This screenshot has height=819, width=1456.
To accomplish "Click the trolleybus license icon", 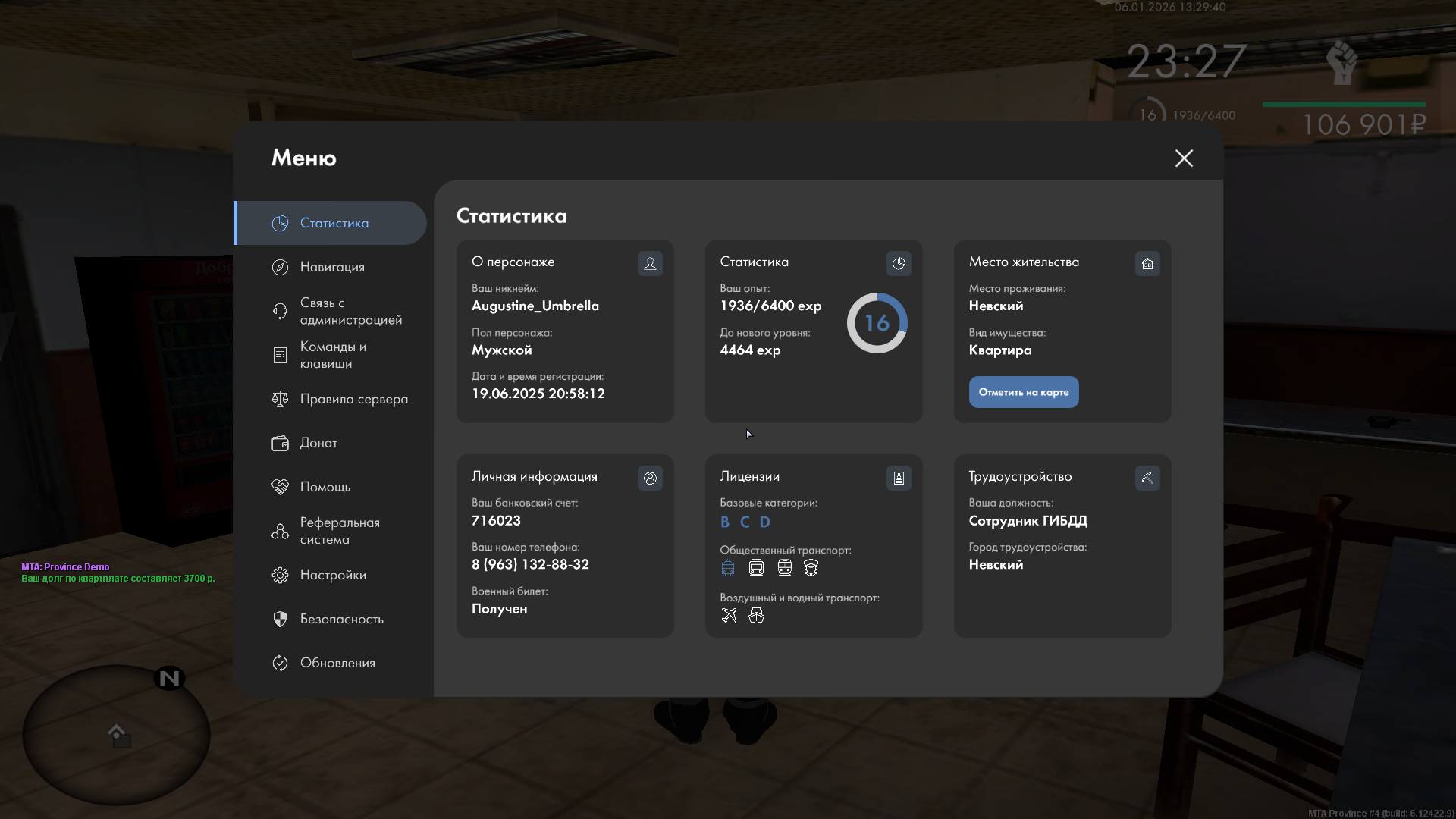I will (x=728, y=568).
